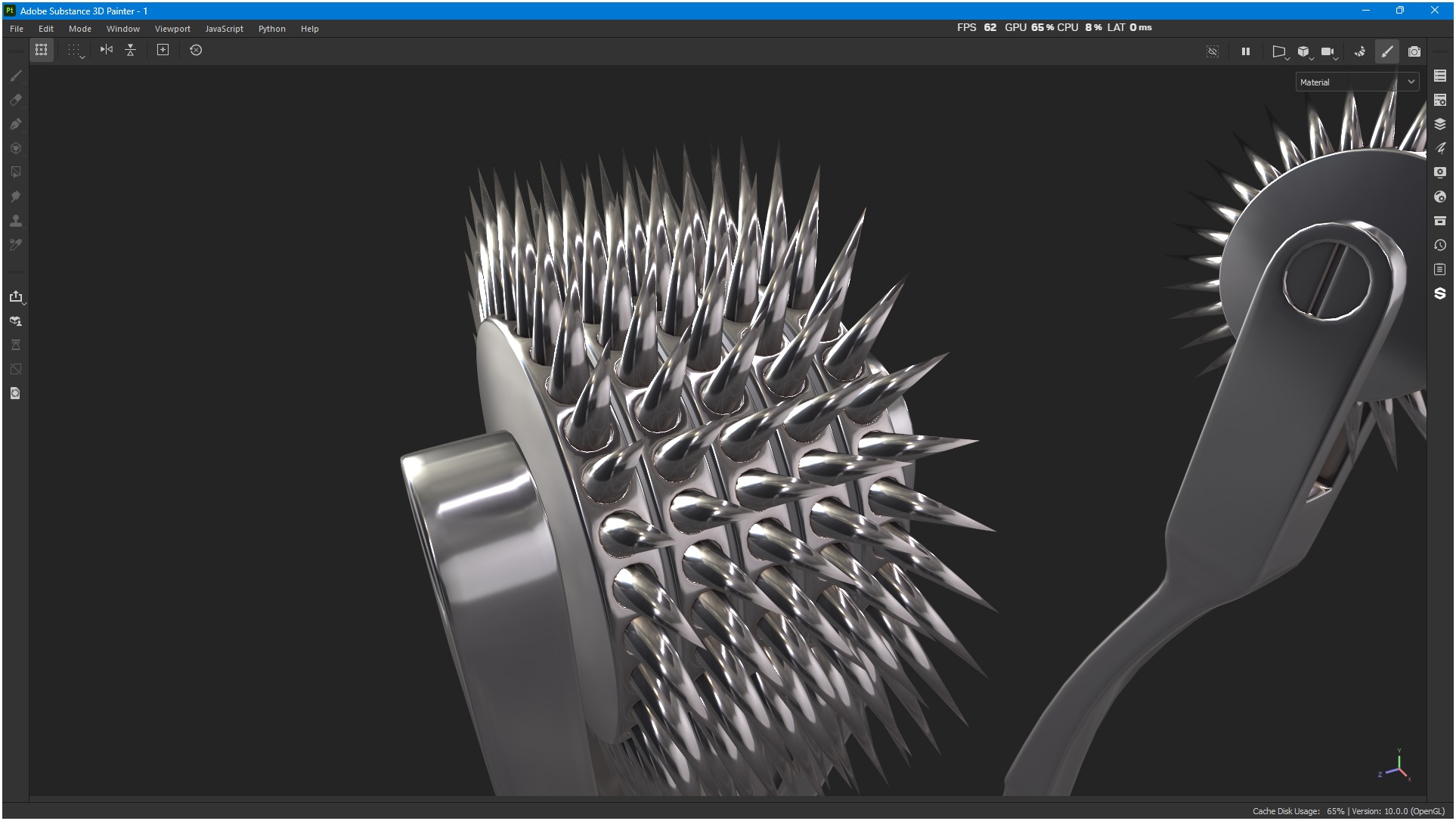Restore down the application window
1456x821 pixels.
1400,11
